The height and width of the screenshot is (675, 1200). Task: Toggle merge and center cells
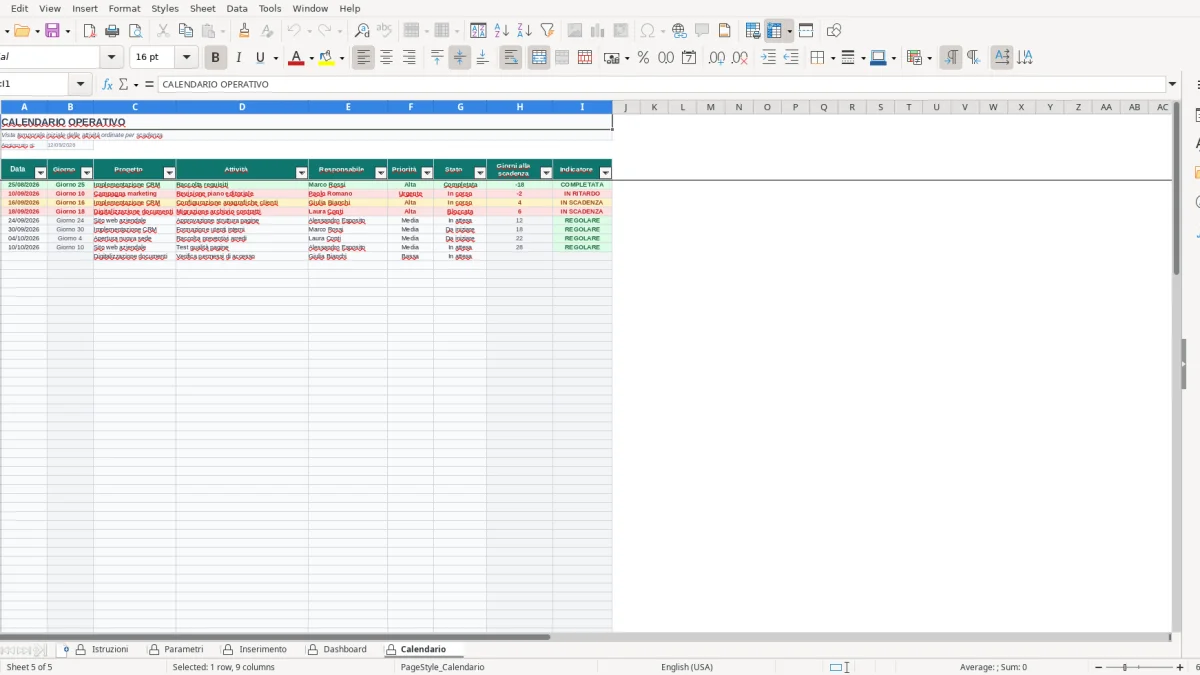539,58
